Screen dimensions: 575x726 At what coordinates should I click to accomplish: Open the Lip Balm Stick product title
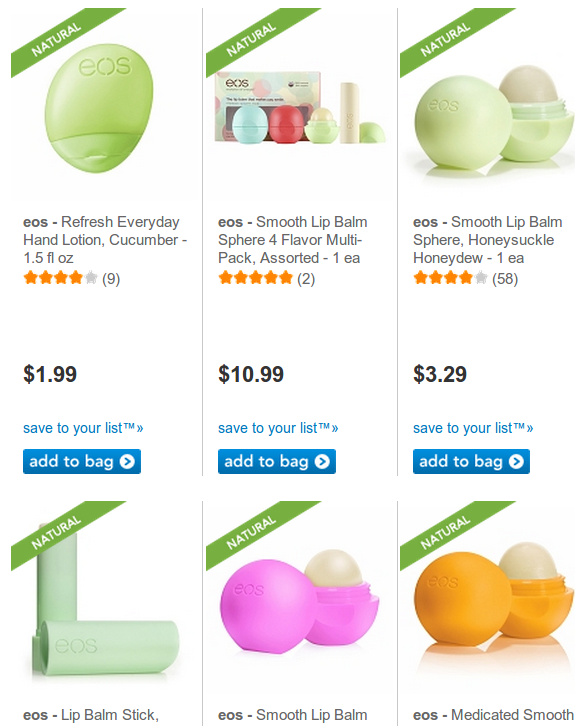pos(91,715)
